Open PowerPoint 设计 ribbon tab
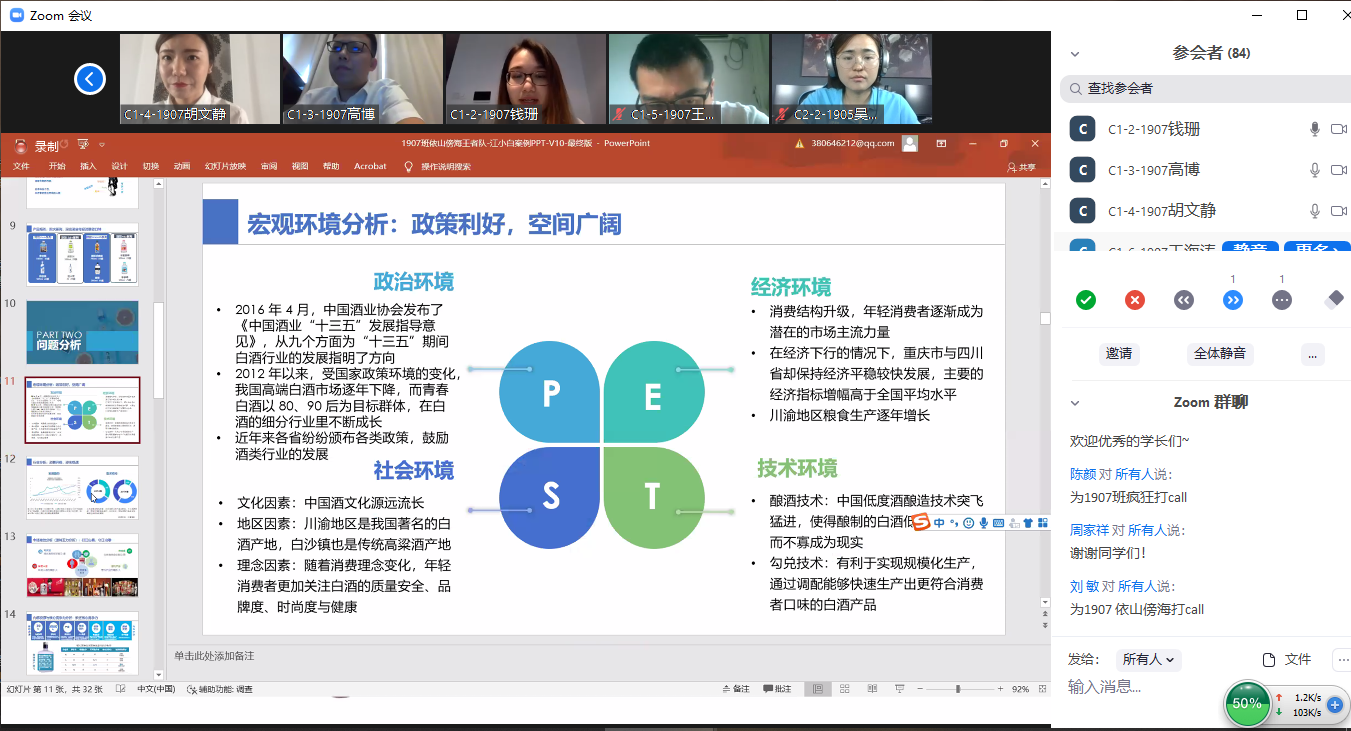Screen dimensions: 1351x731 pos(119,166)
